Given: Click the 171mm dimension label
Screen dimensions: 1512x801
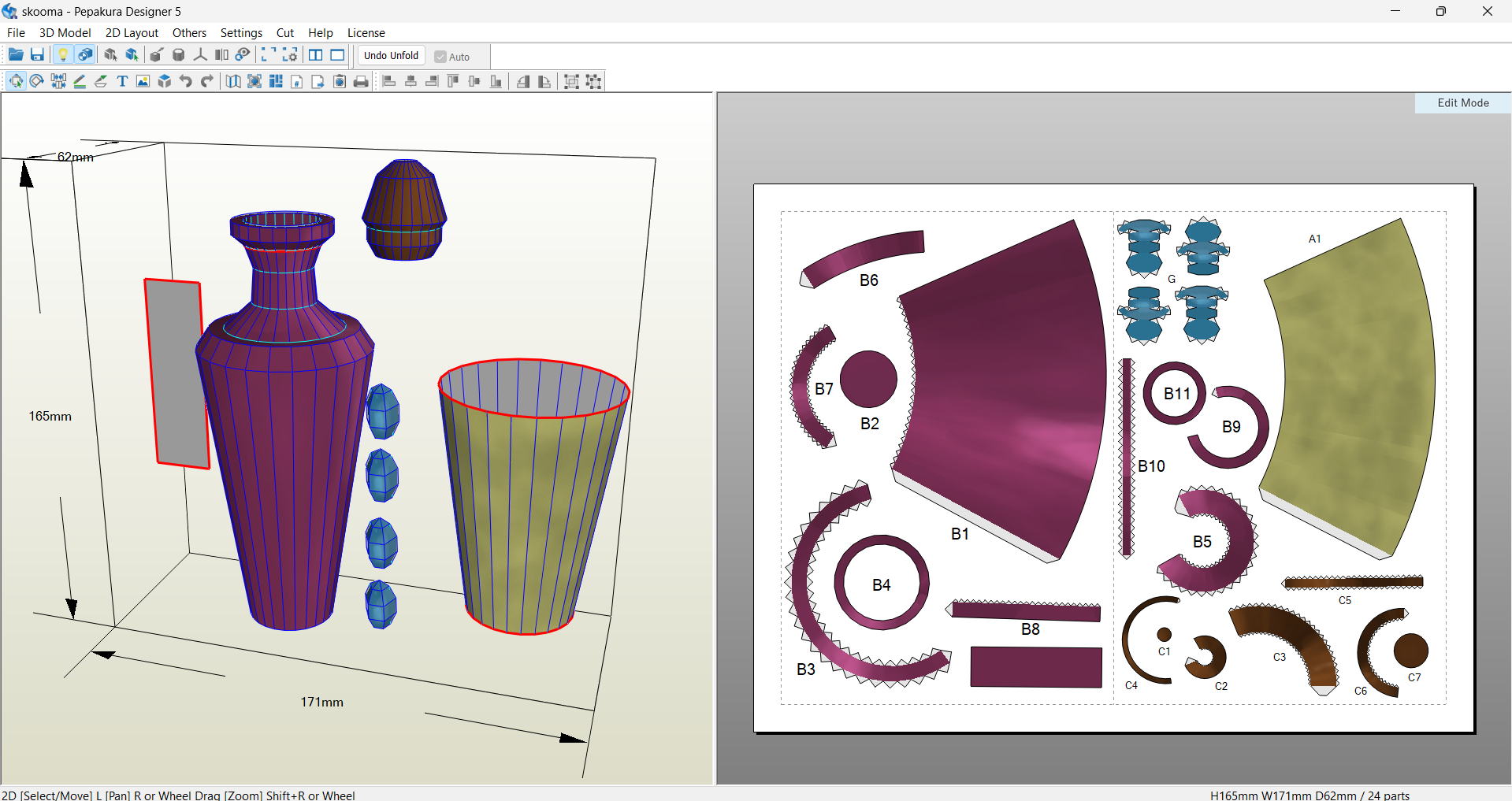Looking at the screenshot, I should point(321,702).
